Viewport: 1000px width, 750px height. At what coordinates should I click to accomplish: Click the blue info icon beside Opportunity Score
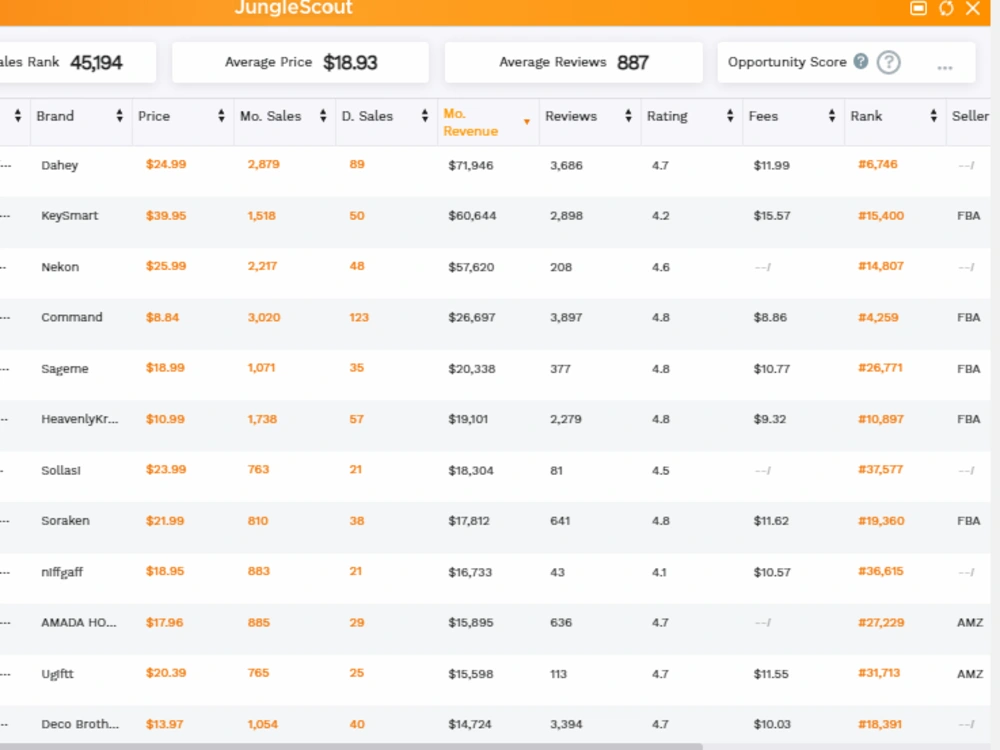(x=861, y=61)
